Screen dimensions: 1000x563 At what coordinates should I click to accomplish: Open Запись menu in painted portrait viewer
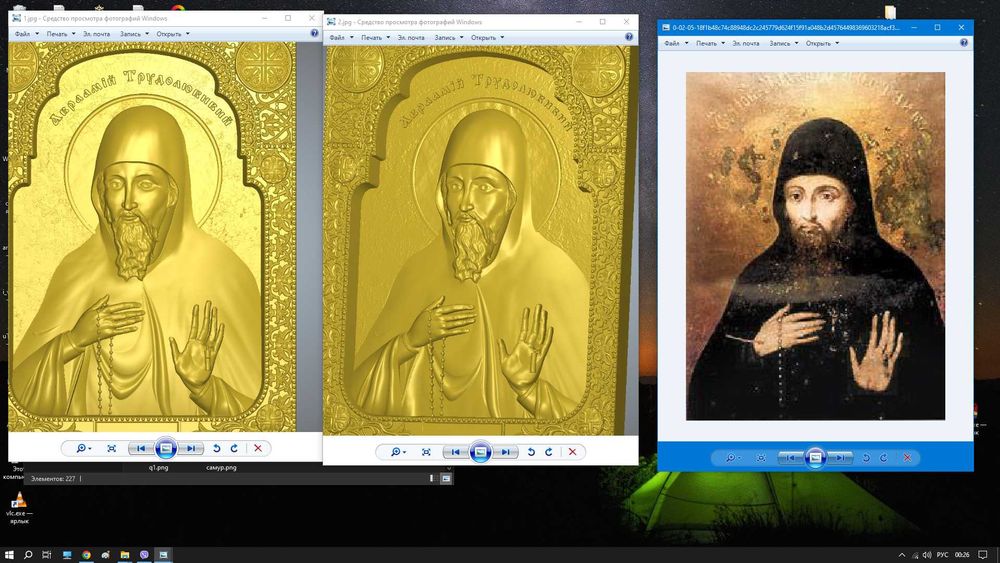783,43
